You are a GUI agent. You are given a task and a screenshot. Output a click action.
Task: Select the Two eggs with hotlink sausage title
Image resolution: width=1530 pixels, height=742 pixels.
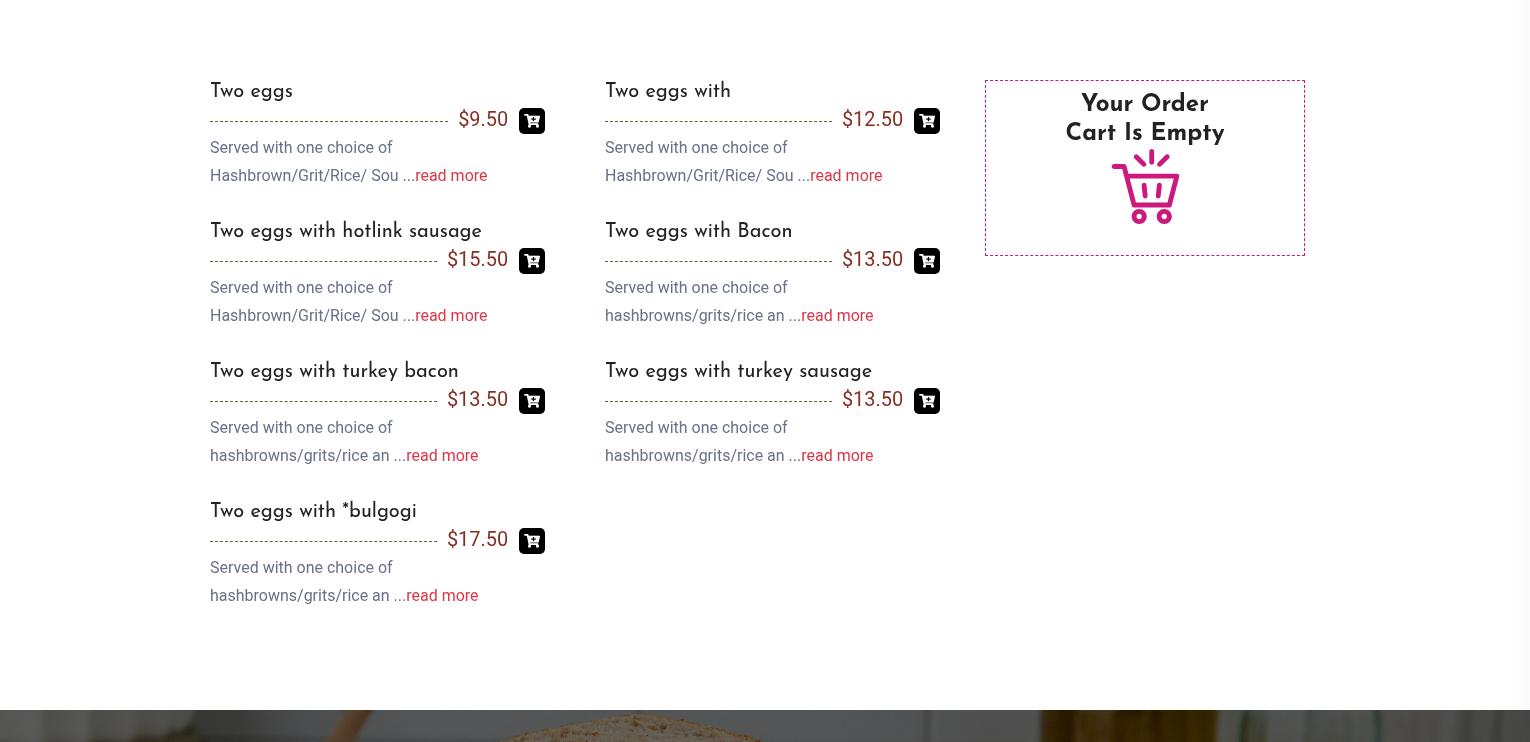pyautogui.click(x=346, y=231)
